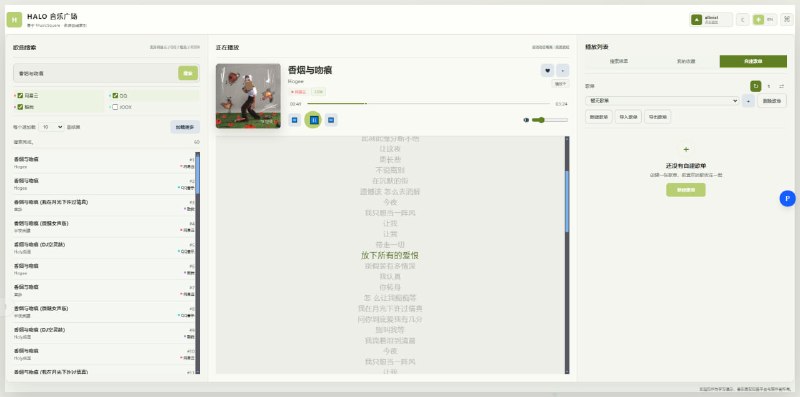Click the lyric line 不说离别

(x=390, y=170)
